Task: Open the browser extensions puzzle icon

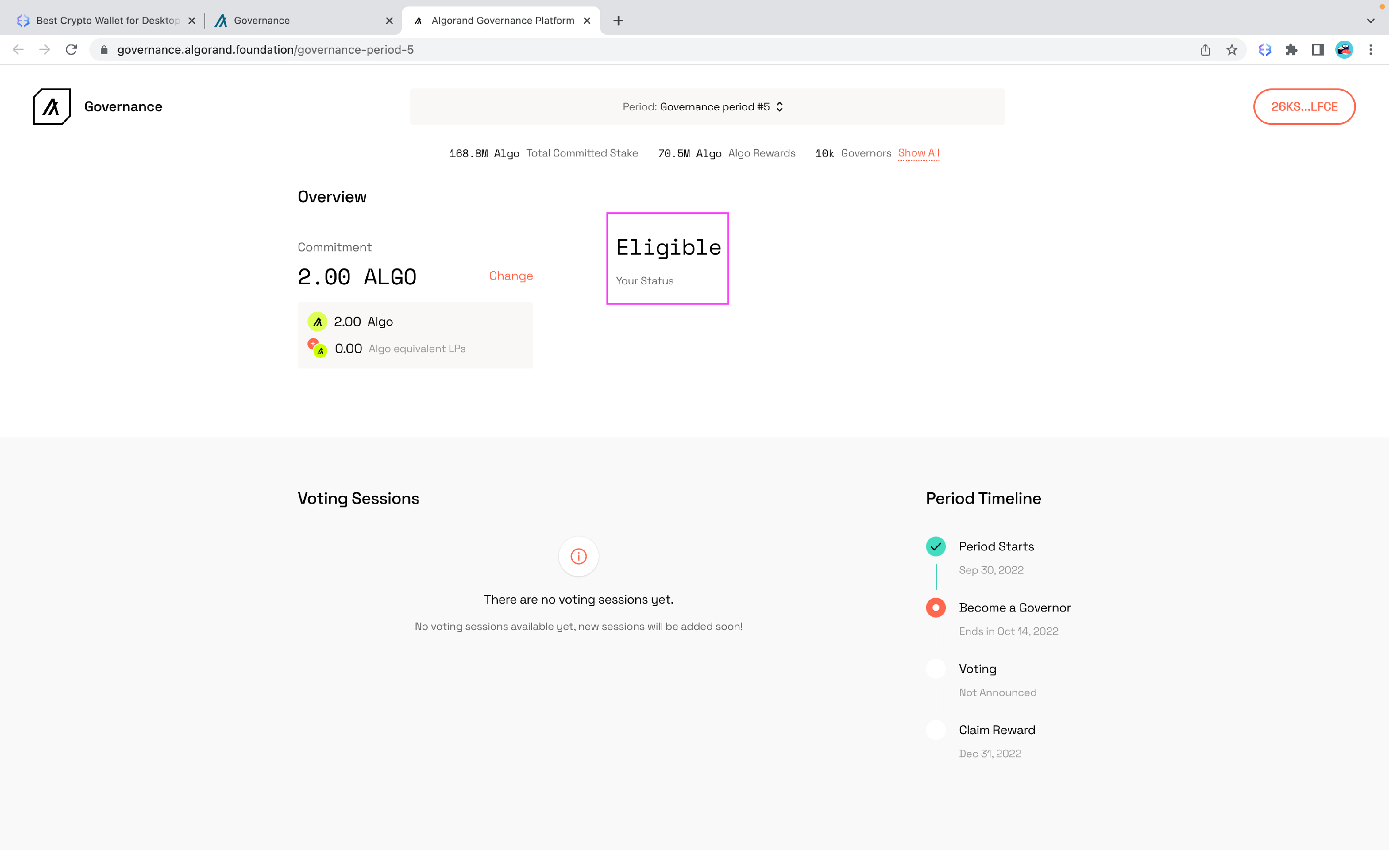Action: (1291, 50)
